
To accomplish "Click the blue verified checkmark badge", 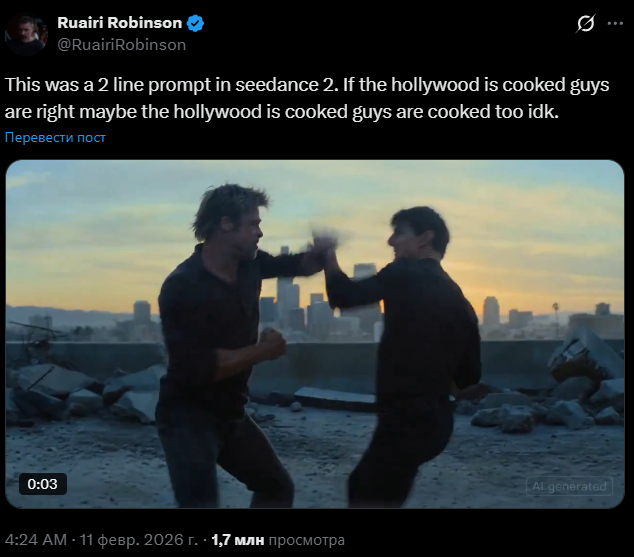I will [195, 23].
